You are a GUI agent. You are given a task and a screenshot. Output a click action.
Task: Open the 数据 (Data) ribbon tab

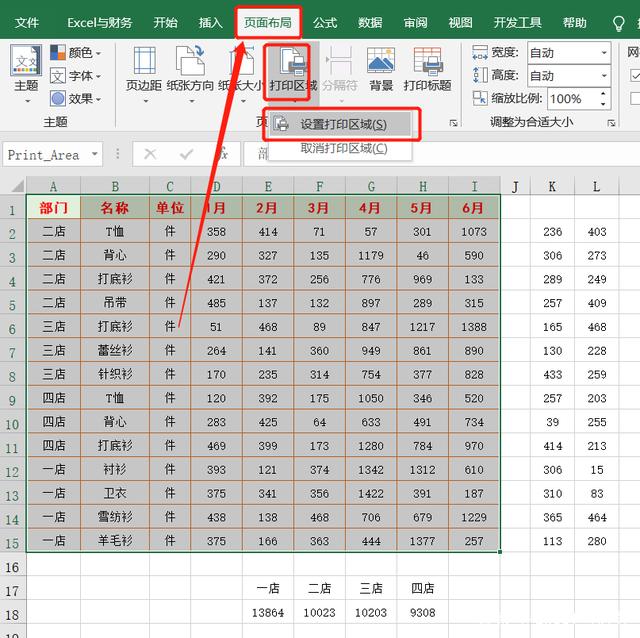click(x=370, y=22)
